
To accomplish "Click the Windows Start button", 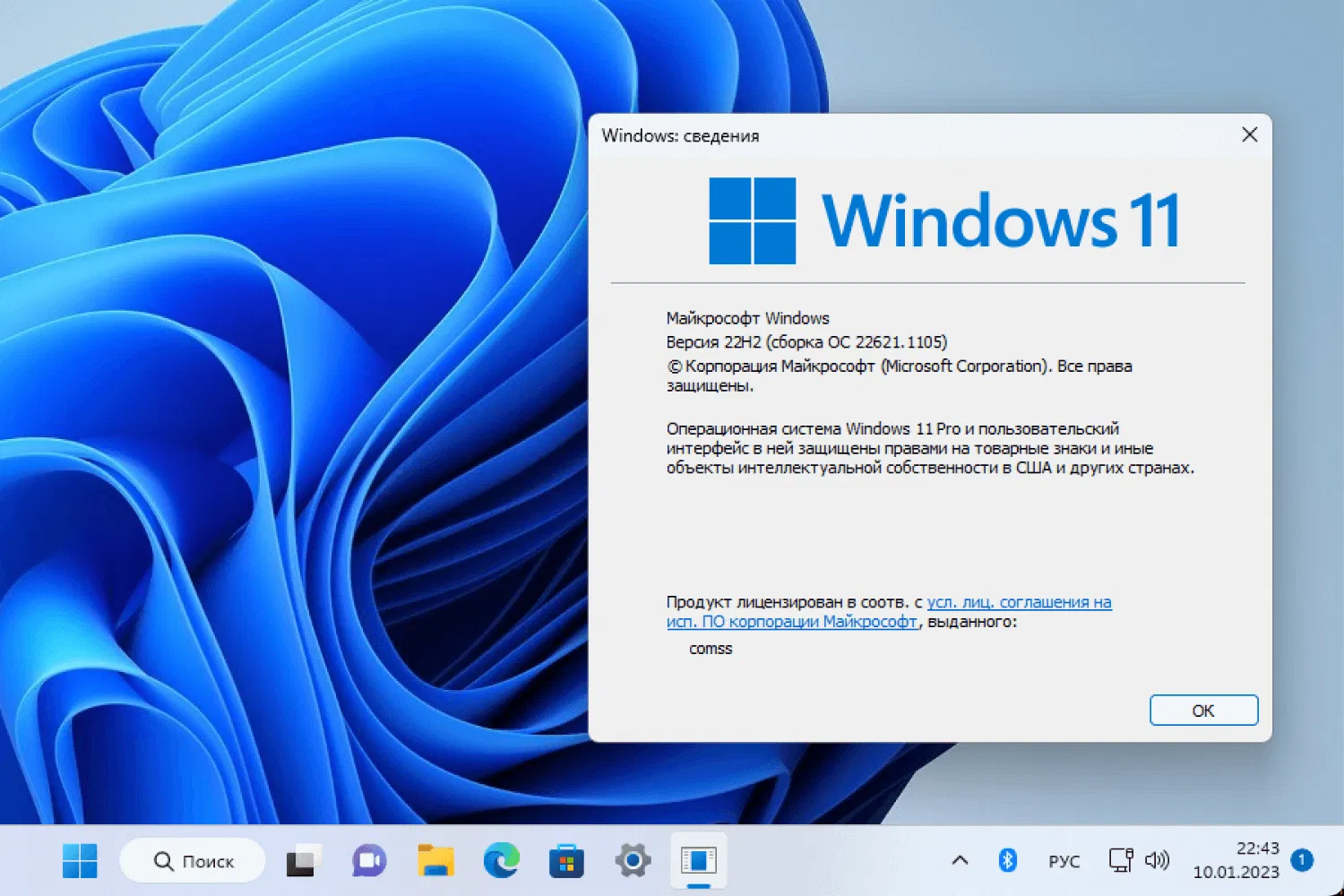I will [81, 860].
